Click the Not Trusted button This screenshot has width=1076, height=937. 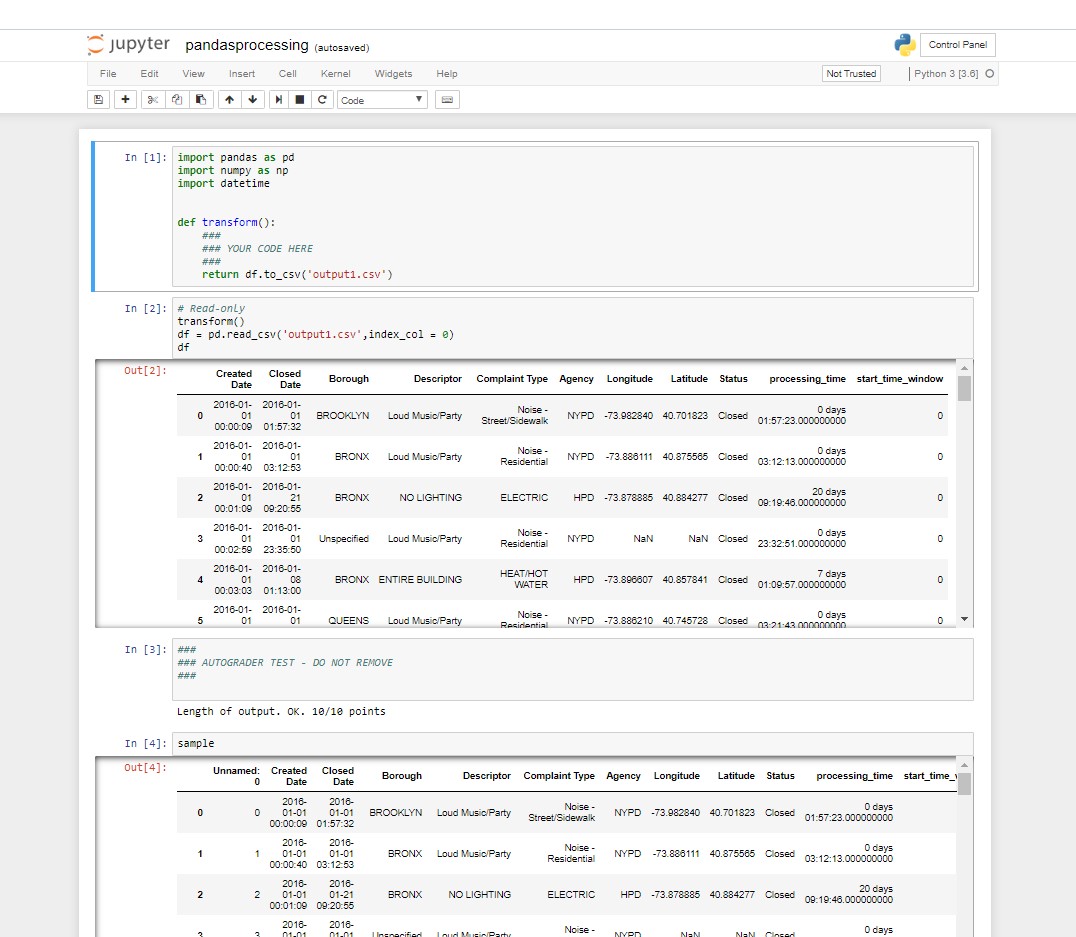(850, 73)
